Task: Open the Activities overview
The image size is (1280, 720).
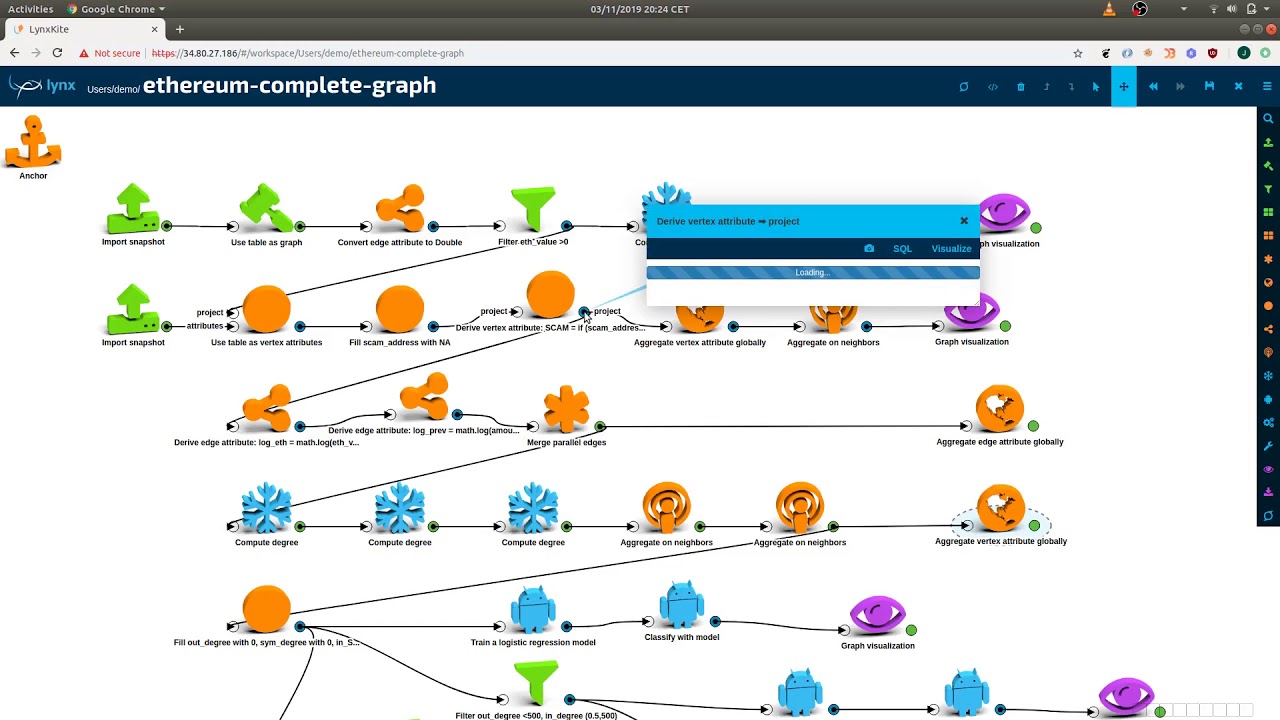Action: coord(31,9)
